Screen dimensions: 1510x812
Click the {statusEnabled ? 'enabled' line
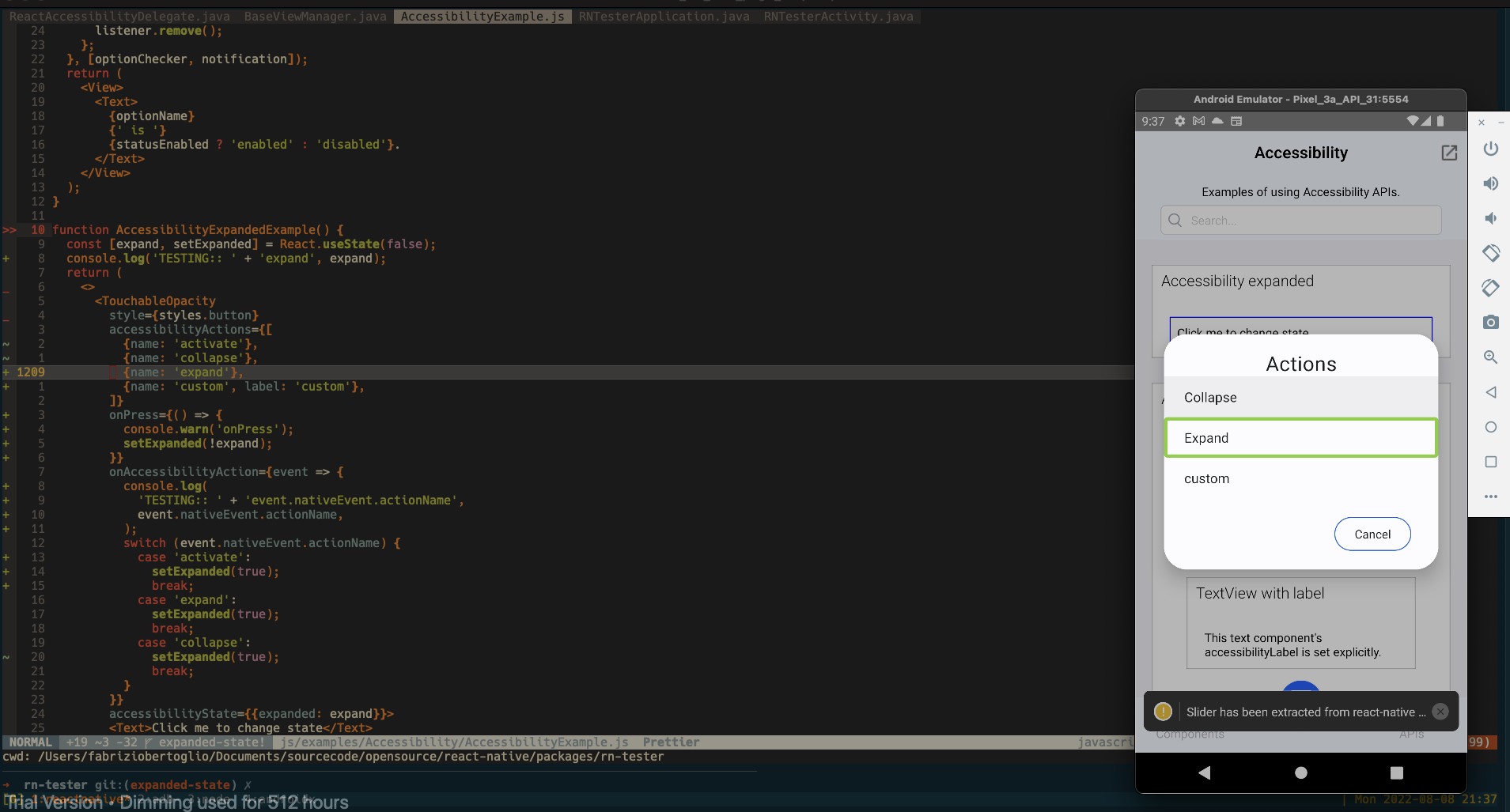coord(254,144)
